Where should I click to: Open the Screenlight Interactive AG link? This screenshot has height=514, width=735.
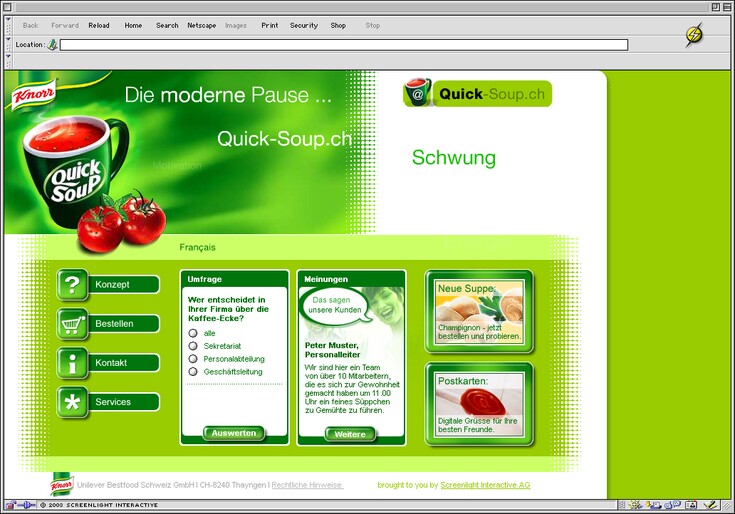485,485
